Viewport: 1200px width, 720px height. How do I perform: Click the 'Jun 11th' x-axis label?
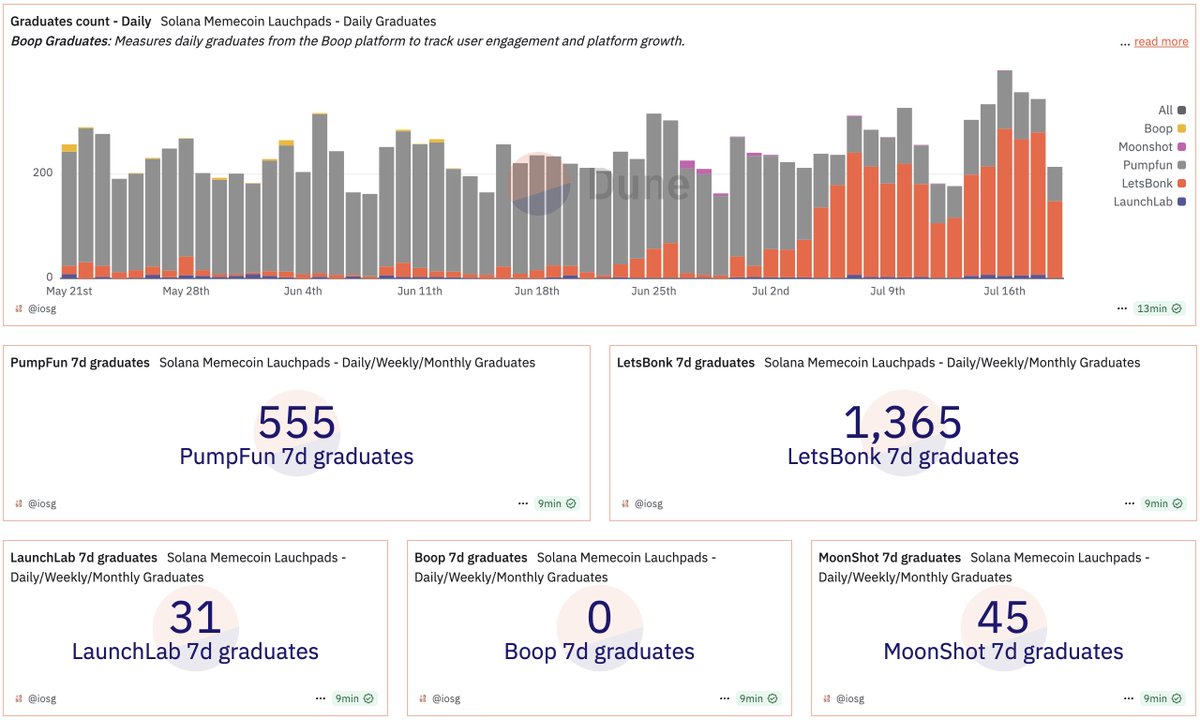click(x=419, y=291)
